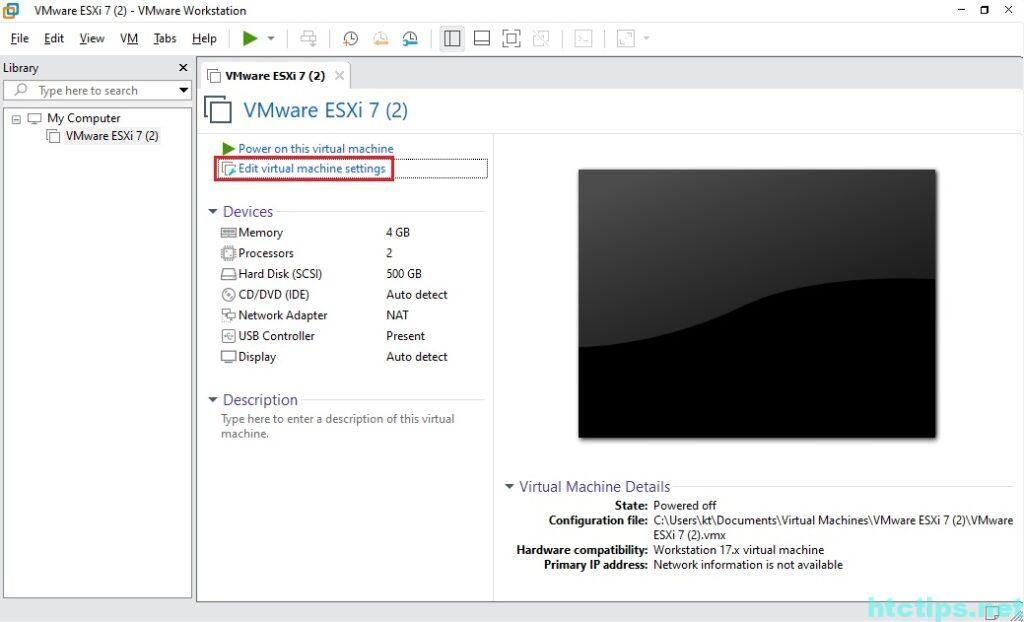Open the Edit menu
Image resolution: width=1024 pixels, height=622 pixels.
pos(54,39)
